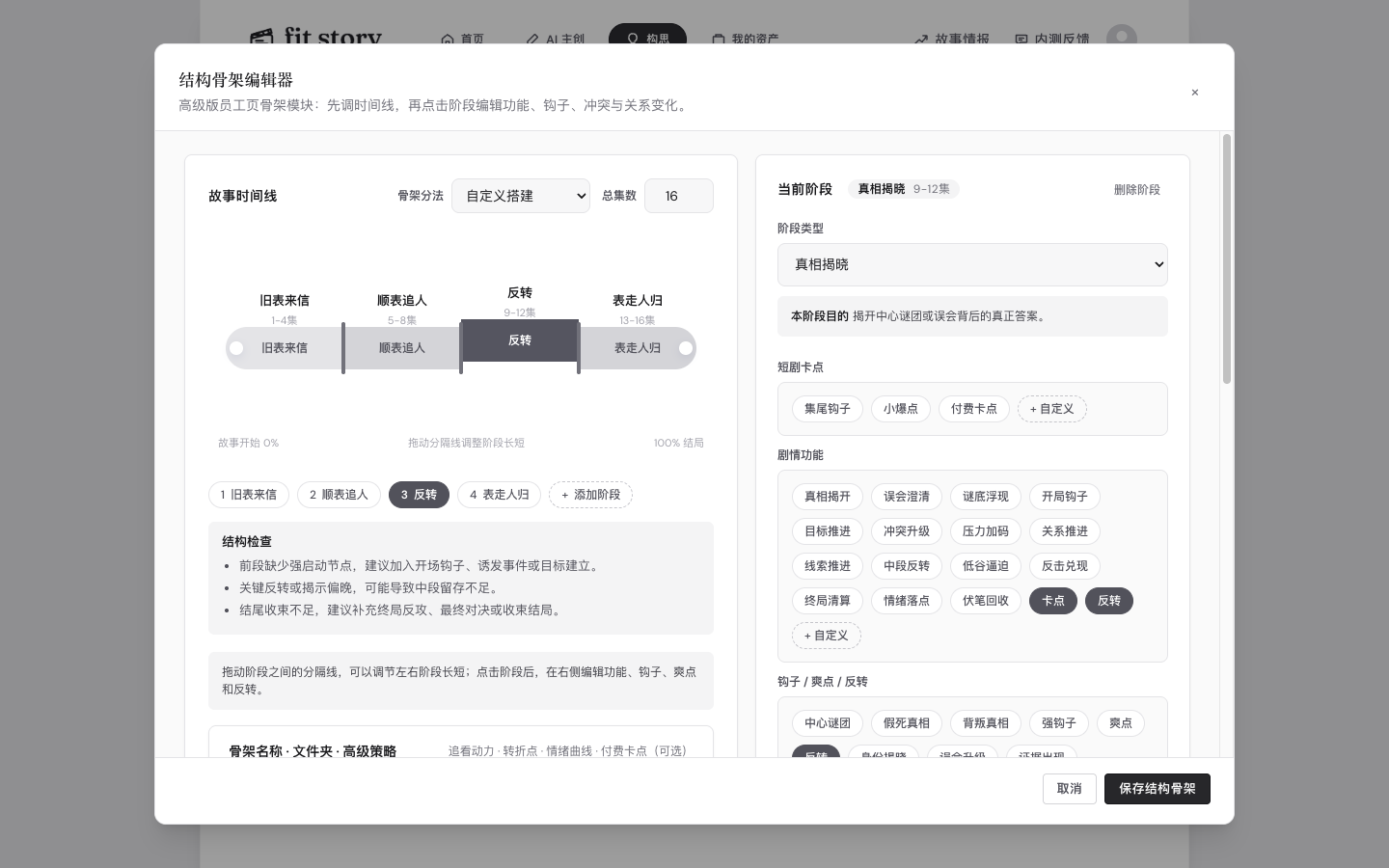Deselect active 反转 chip in 剧情功能
Image resolution: width=1389 pixels, height=868 pixels.
1109,601
